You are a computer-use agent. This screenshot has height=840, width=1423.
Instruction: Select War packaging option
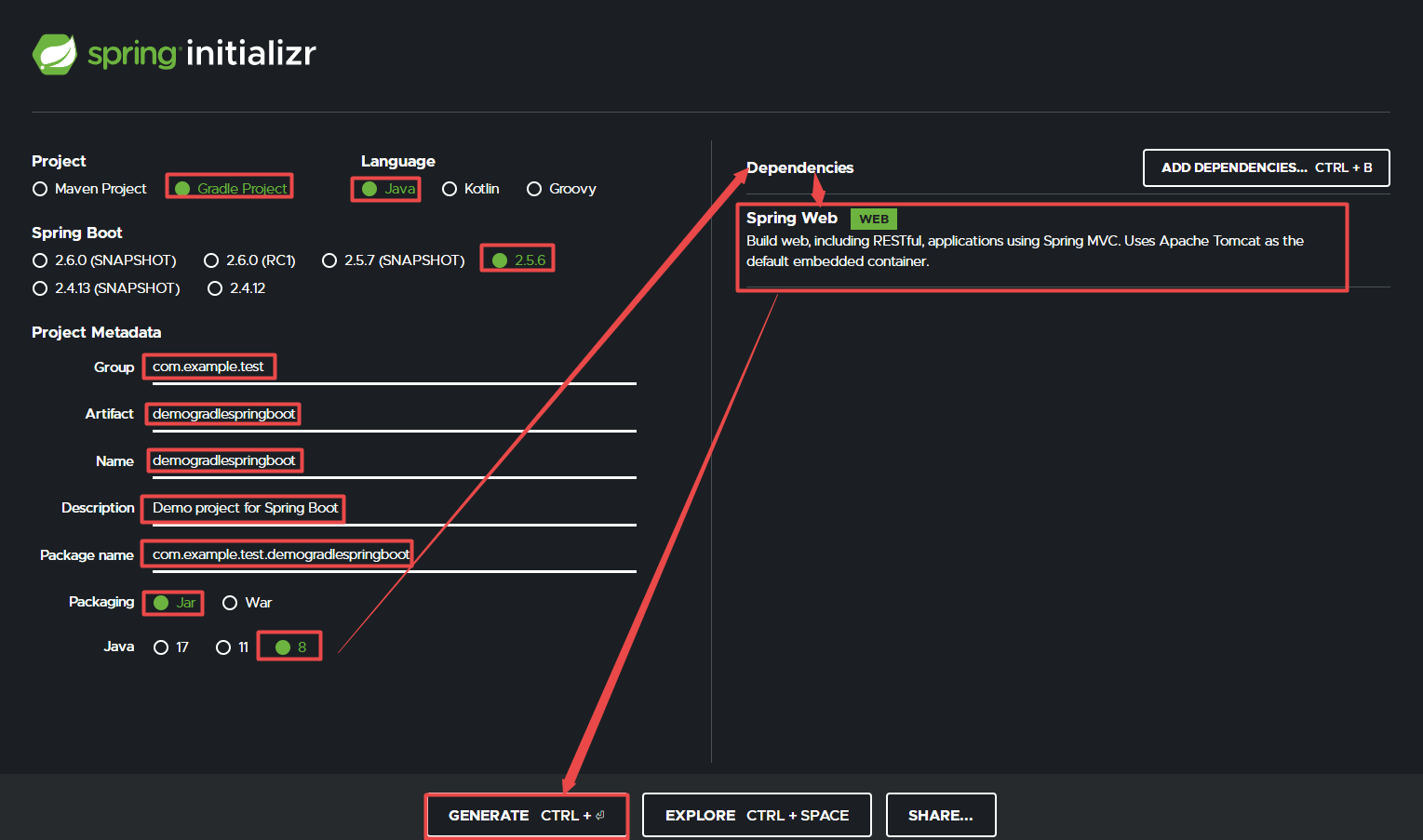click(x=248, y=603)
